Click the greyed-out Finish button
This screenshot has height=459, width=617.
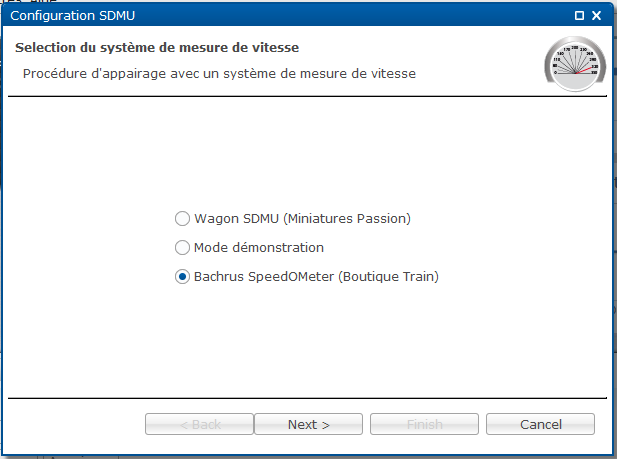424,424
